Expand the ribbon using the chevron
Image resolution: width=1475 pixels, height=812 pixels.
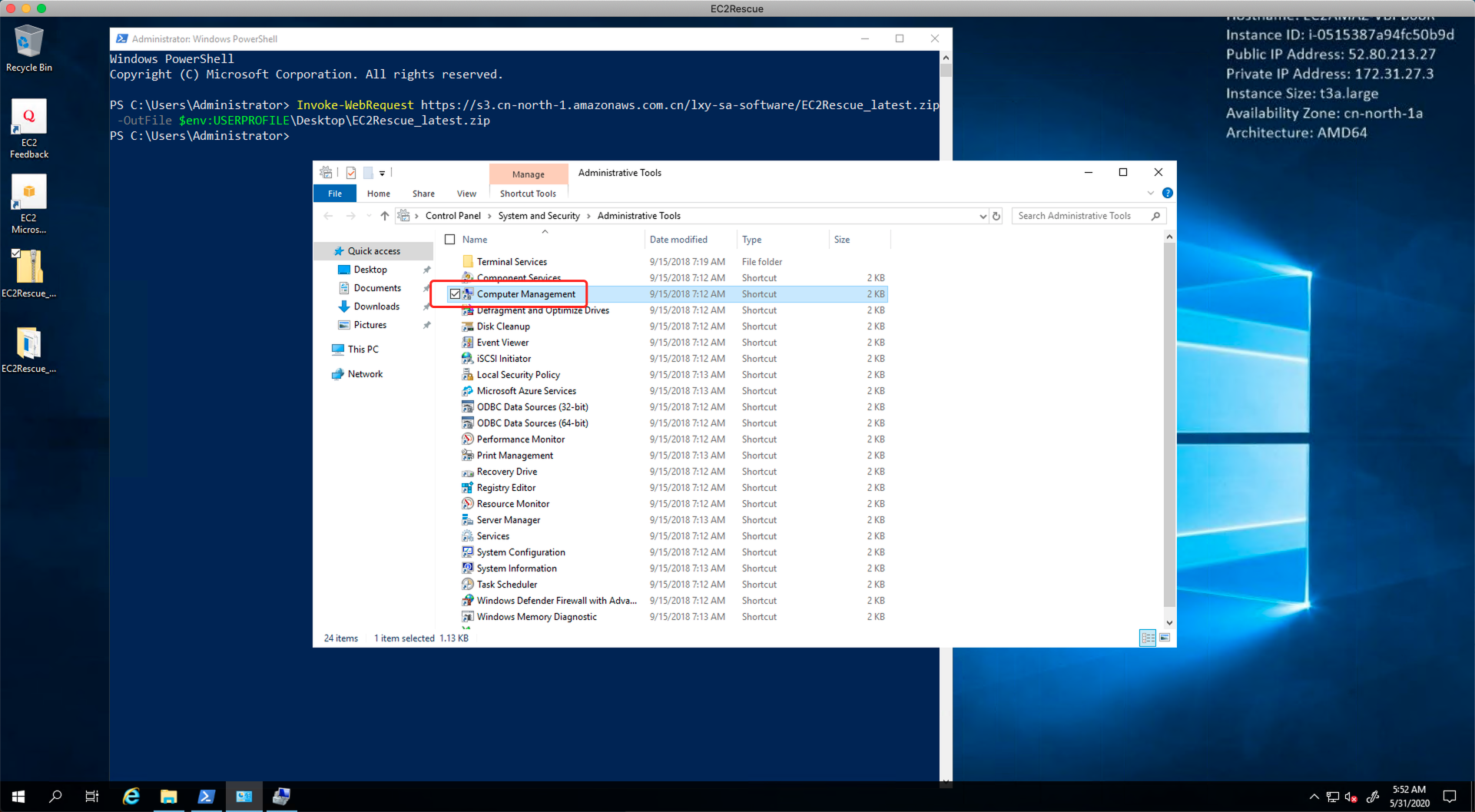(x=1150, y=194)
